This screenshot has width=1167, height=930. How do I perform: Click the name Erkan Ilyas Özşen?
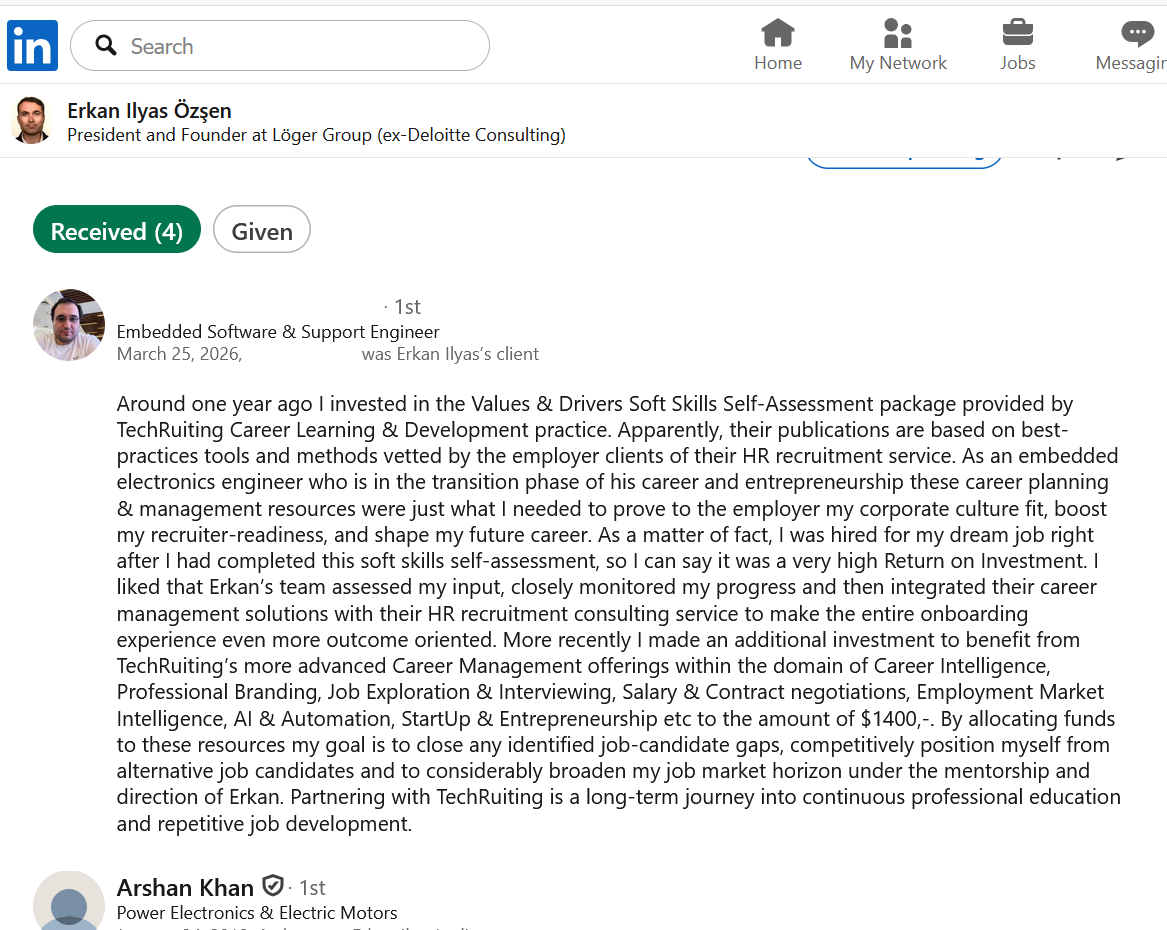[149, 110]
